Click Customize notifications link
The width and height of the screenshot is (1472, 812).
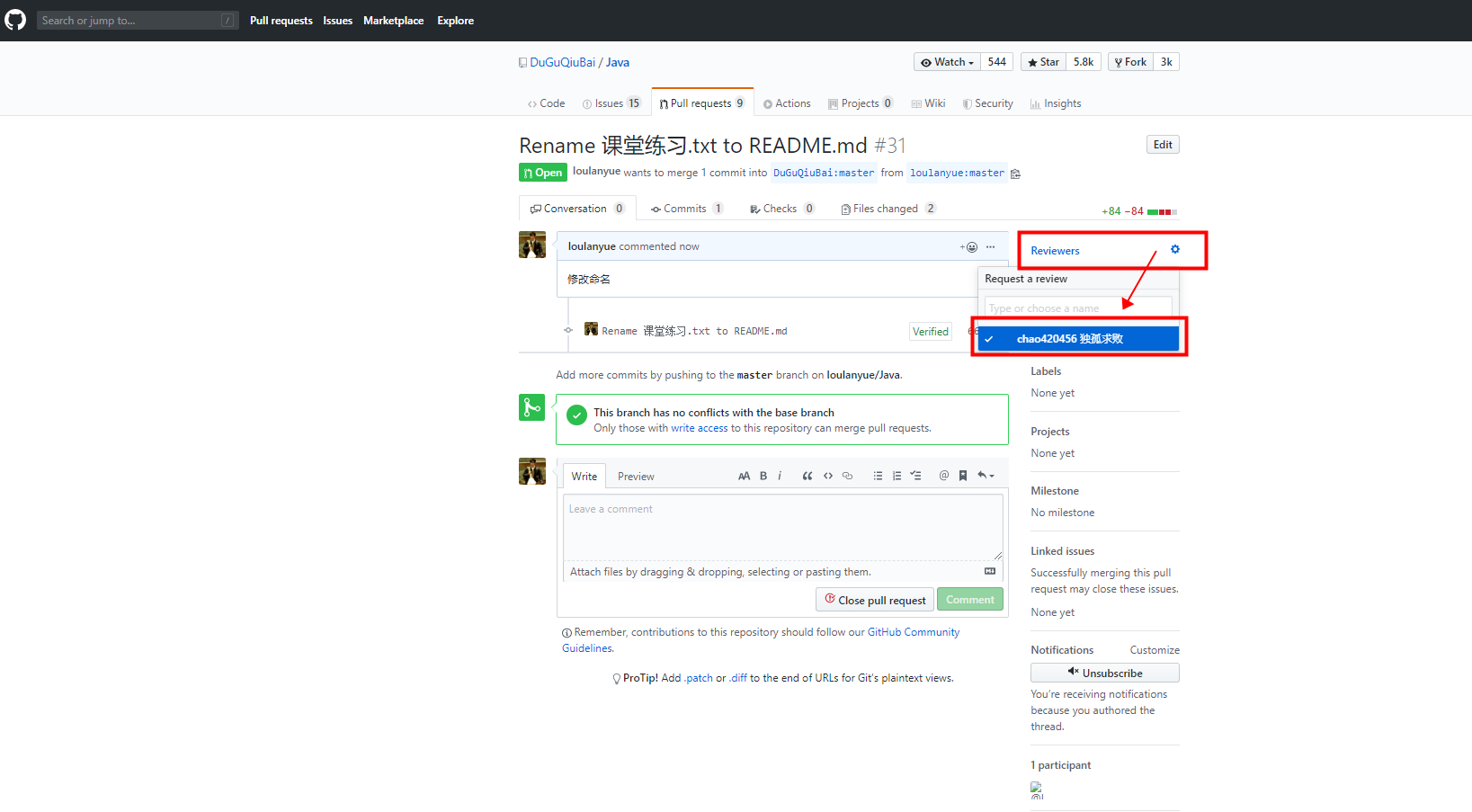pos(1155,650)
